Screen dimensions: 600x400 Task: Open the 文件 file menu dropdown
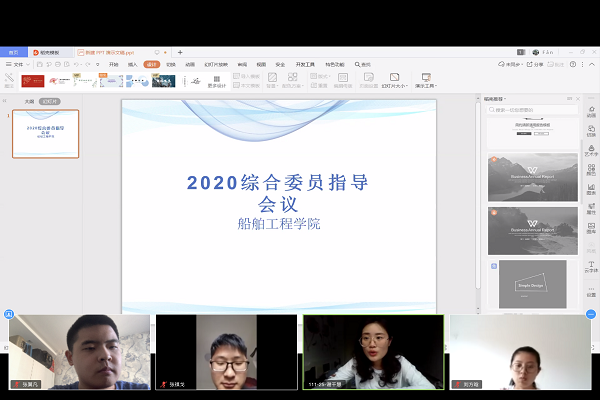point(18,64)
